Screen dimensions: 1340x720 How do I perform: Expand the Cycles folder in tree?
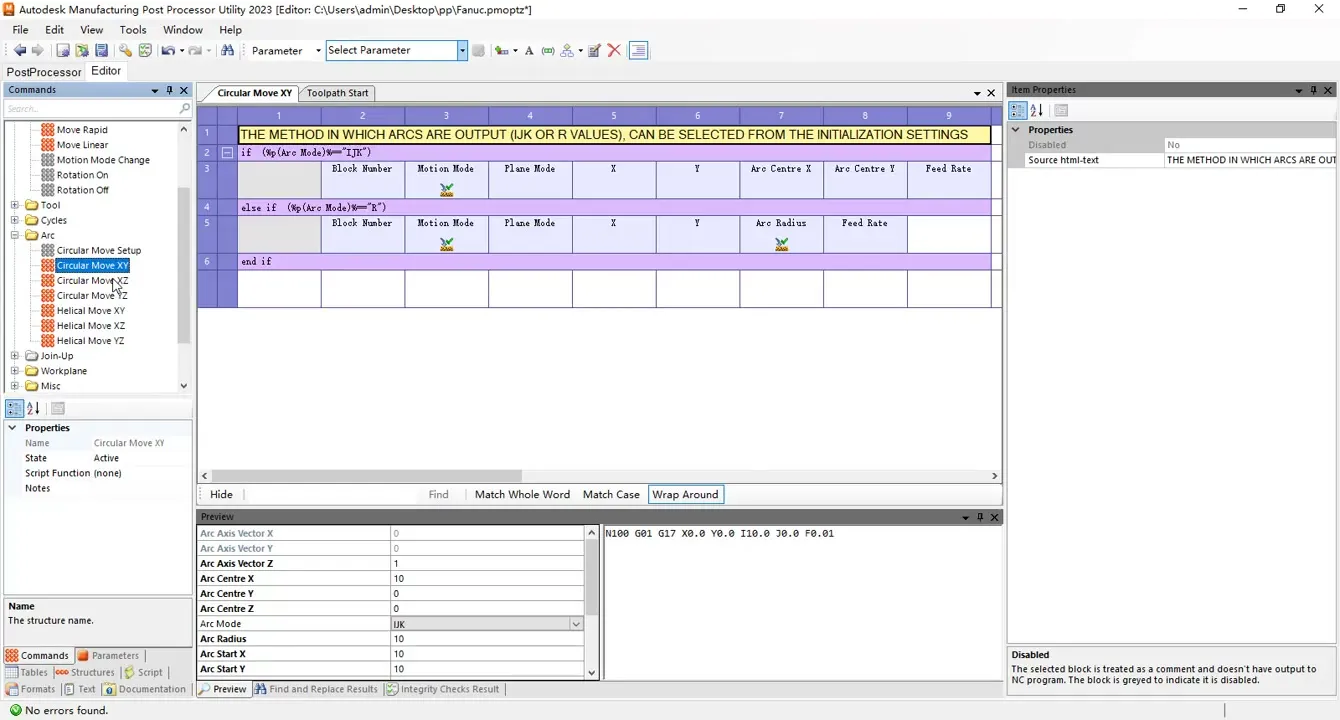tap(15, 220)
